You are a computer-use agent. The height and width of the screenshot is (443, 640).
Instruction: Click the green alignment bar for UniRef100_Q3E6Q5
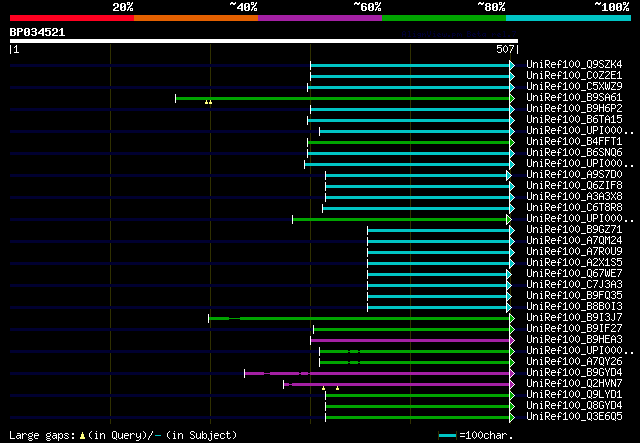click(418, 418)
